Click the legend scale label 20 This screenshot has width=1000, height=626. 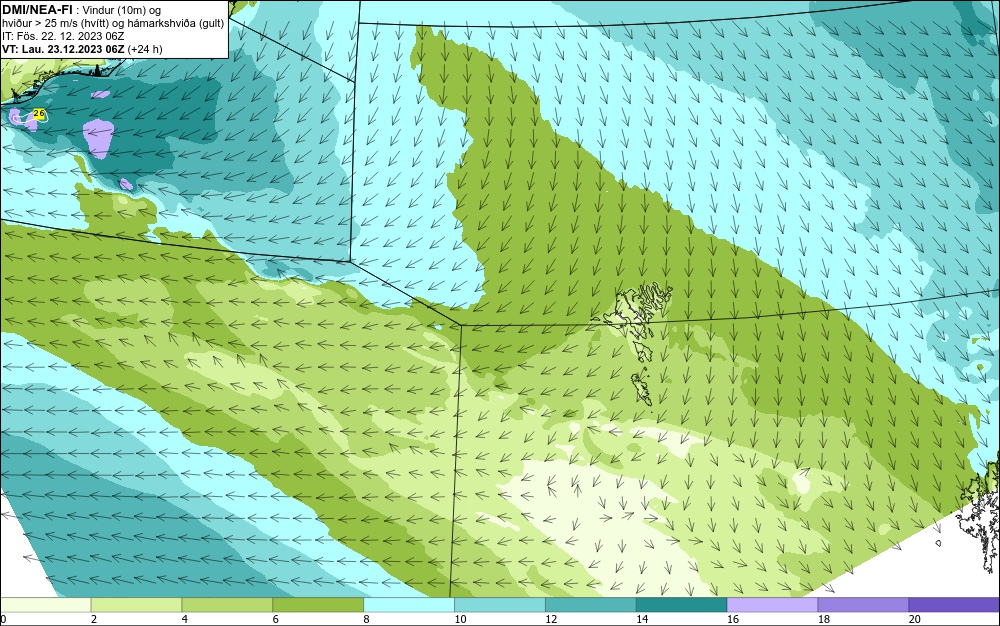915,619
